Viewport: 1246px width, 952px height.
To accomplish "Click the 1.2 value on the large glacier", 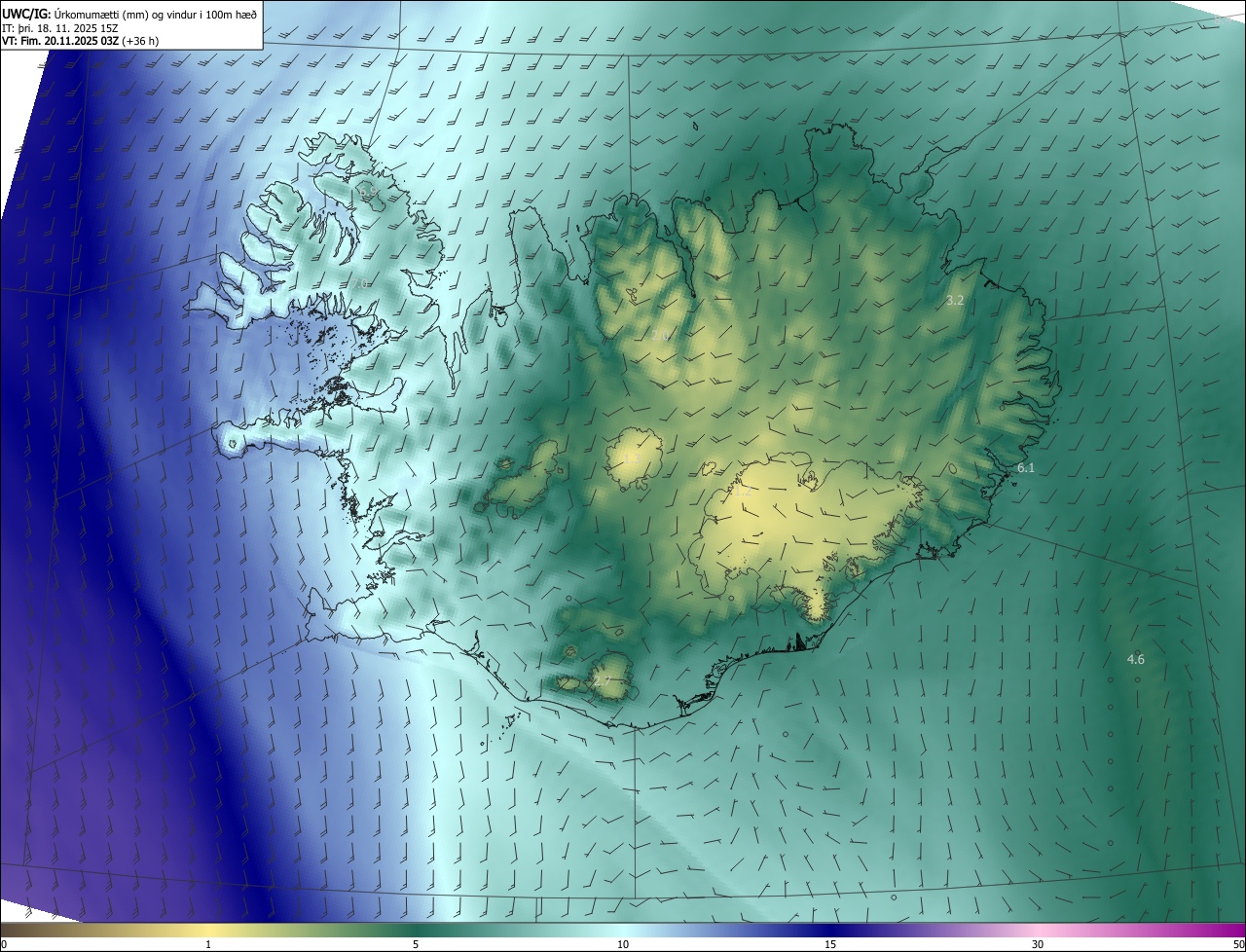I will point(743,493).
